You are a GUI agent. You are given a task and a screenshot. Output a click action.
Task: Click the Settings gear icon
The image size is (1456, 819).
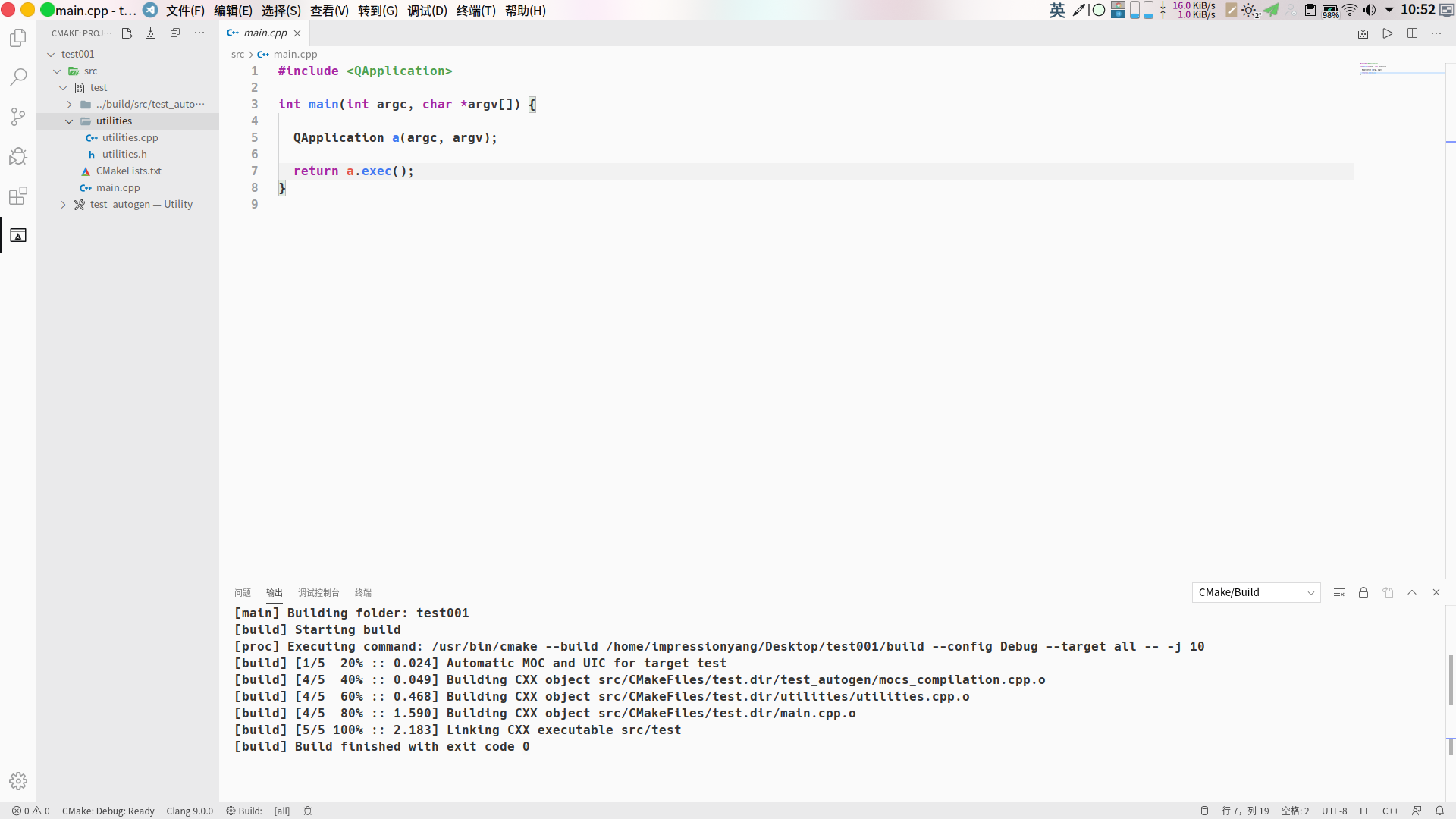(x=18, y=781)
